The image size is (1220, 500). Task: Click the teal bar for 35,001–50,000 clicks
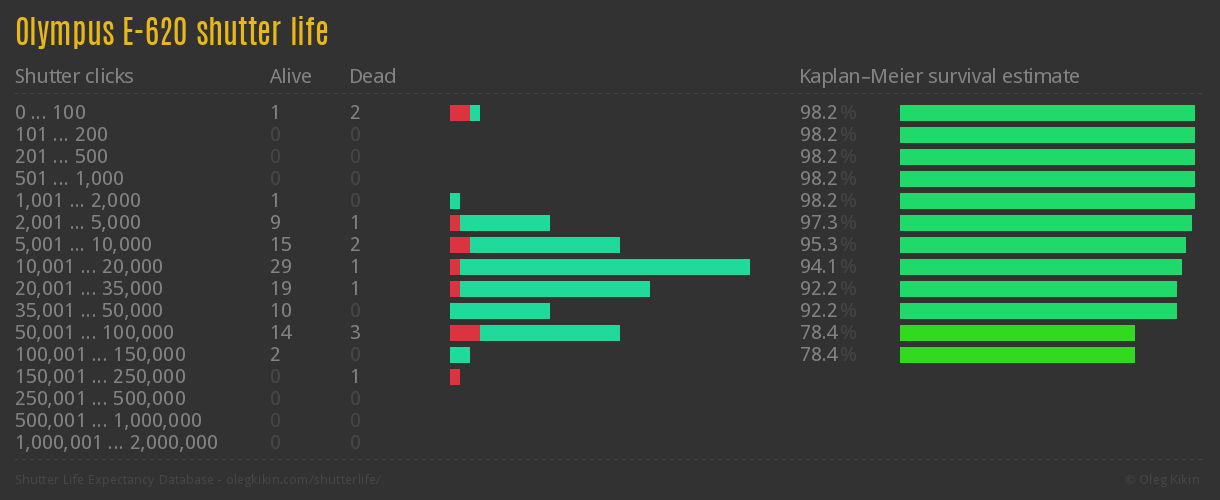500,311
